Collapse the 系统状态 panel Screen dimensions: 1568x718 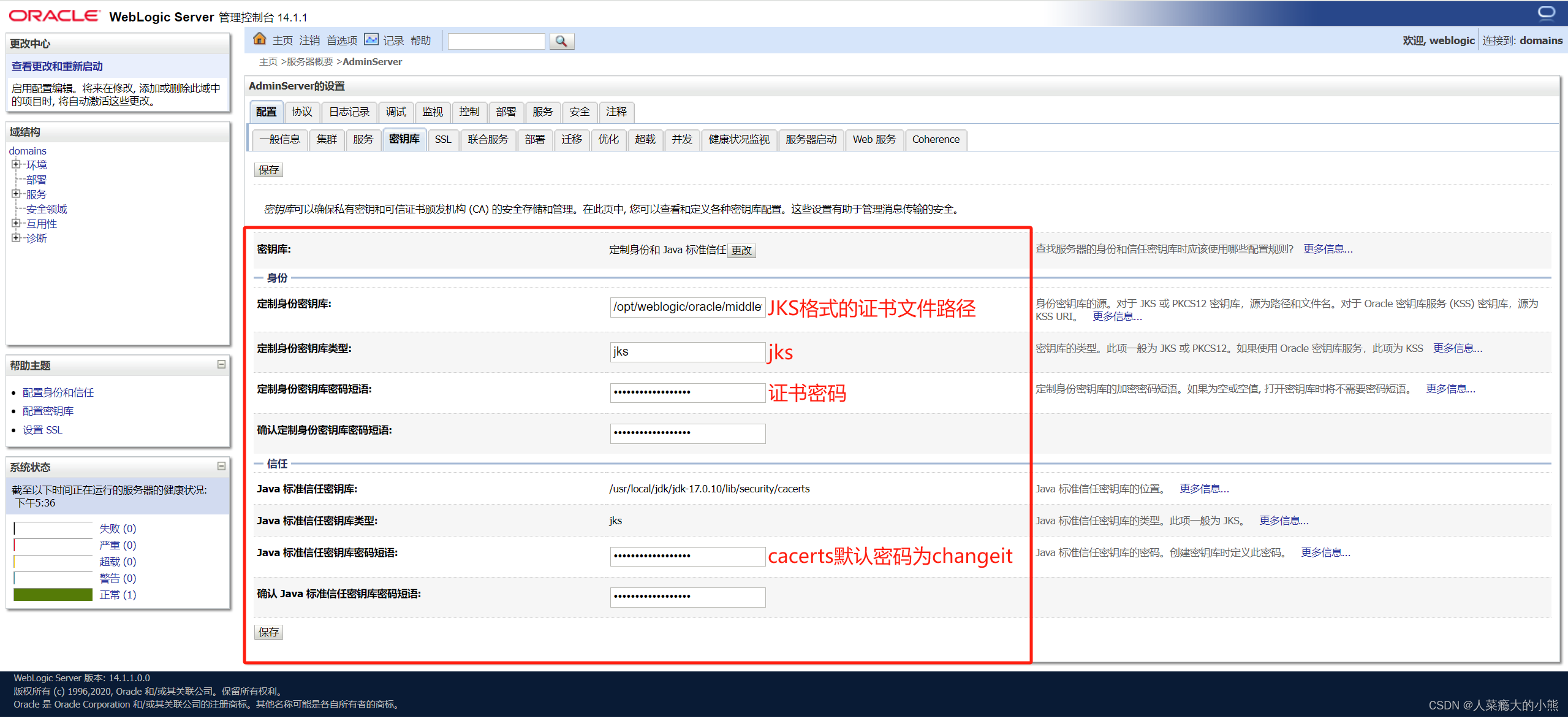pos(221,466)
